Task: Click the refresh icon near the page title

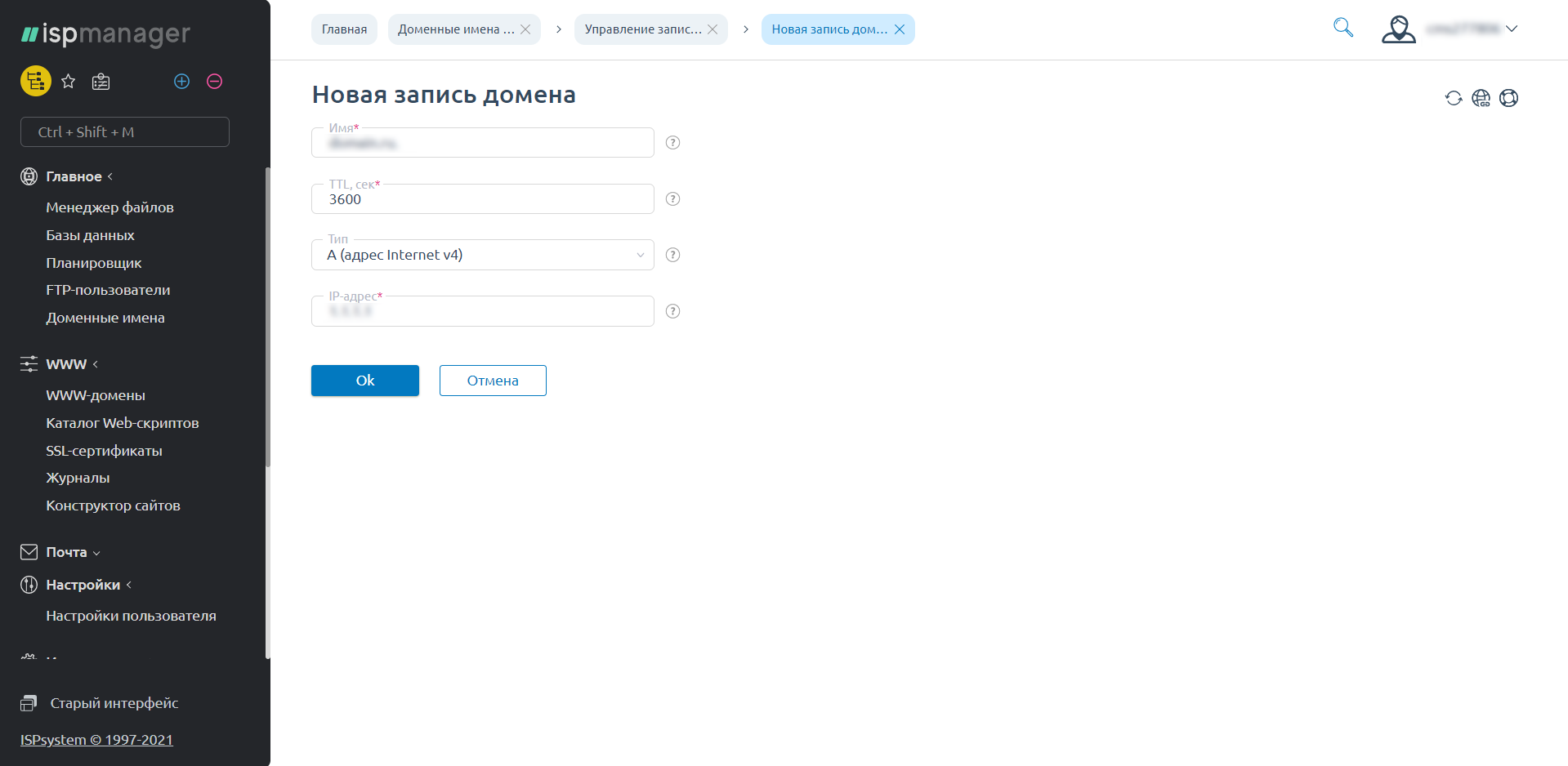Action: (x=1453, y=98)
